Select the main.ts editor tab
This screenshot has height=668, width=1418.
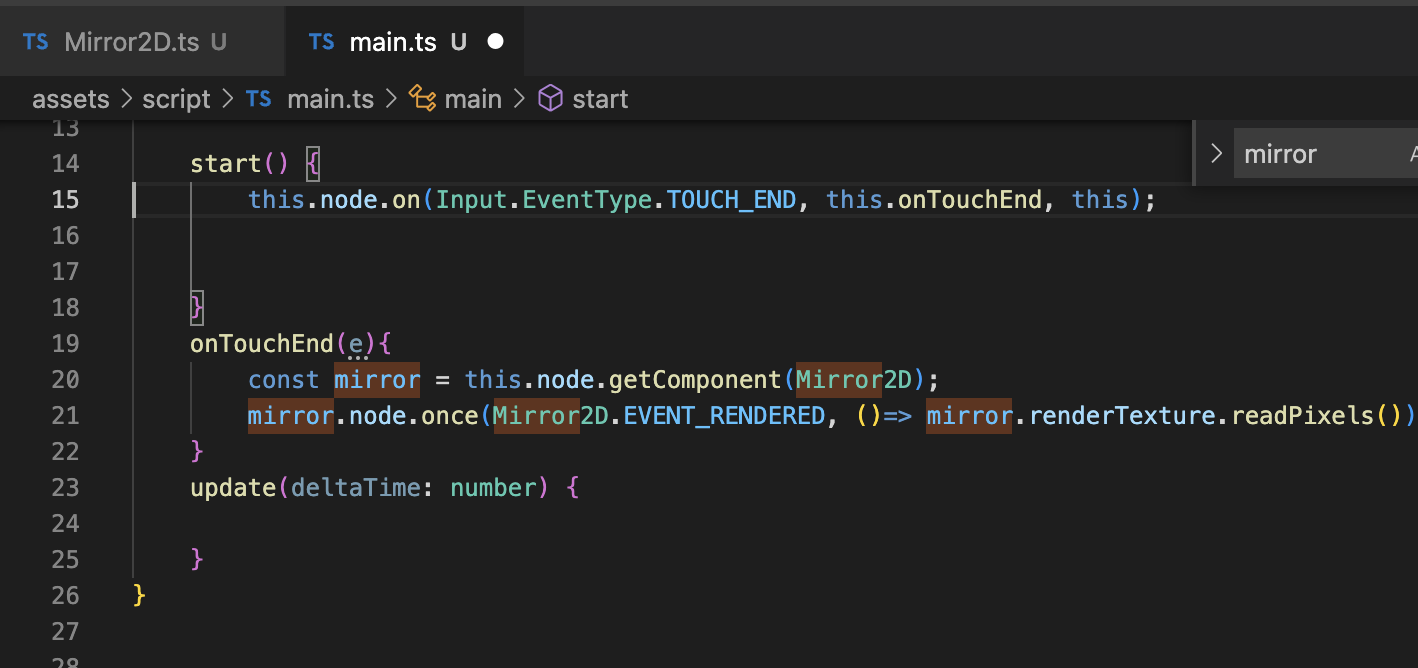(x=393, y=42)
